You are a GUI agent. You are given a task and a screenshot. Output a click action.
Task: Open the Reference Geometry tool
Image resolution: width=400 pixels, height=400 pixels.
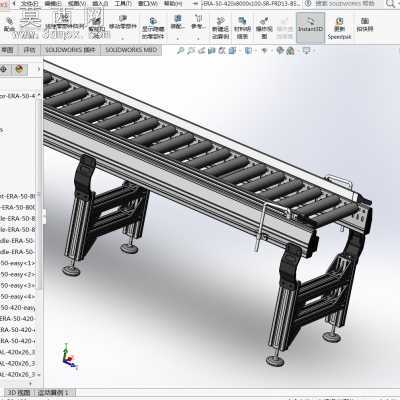pos(198,22)
